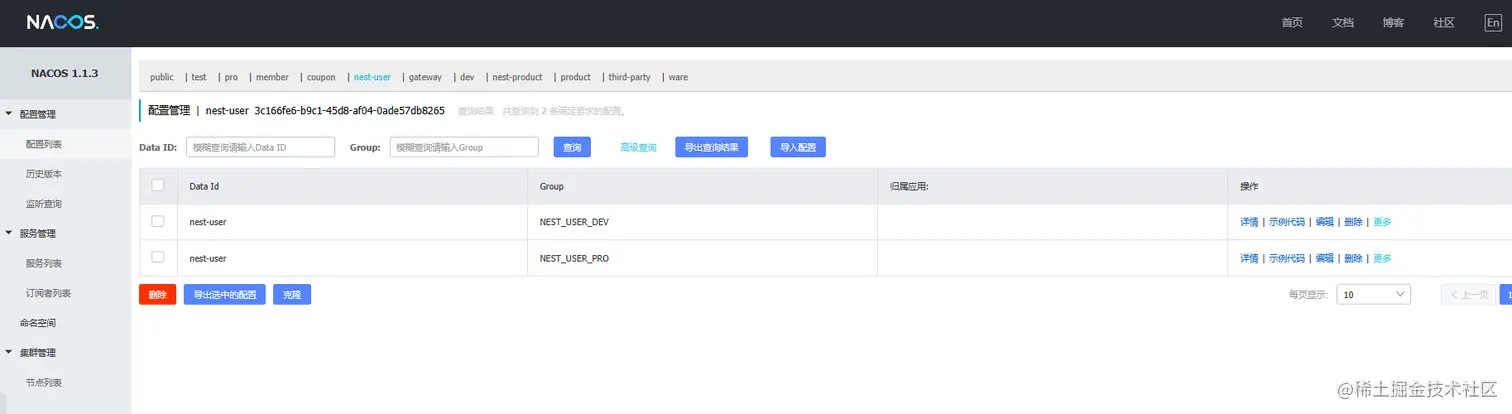Viewport: 1512px width, 414px height.
Task: Switch to the nest-product namespace tab
Action: [518, 77]
